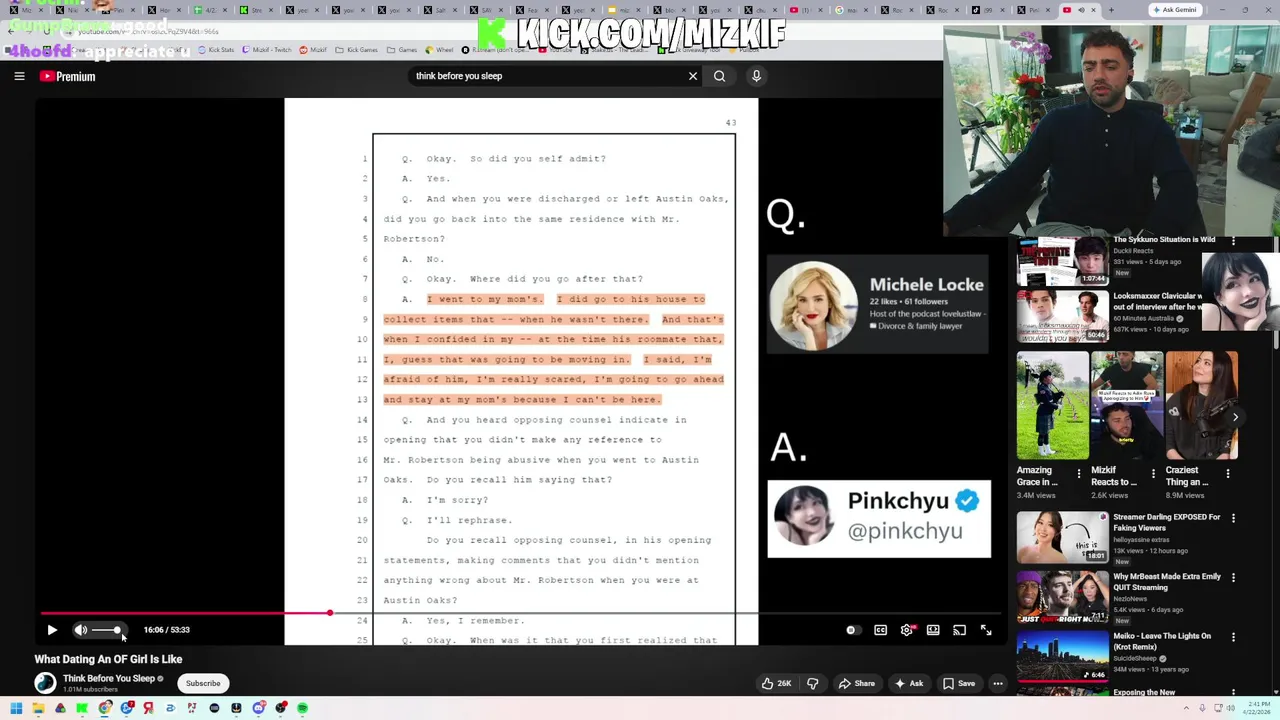Run search with the magnifier icon
The width and height of the screenshot is (1280, 720).
tap(719, 76)
